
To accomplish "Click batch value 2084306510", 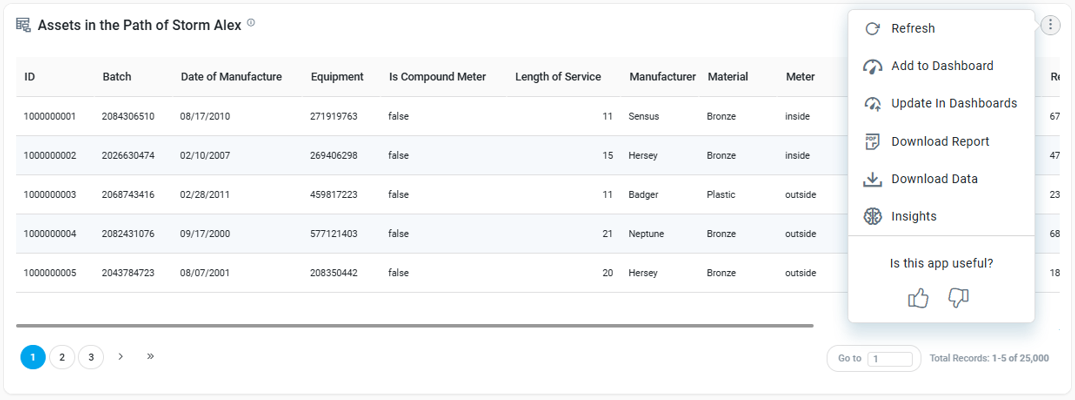I will click(x=128, y=117).
